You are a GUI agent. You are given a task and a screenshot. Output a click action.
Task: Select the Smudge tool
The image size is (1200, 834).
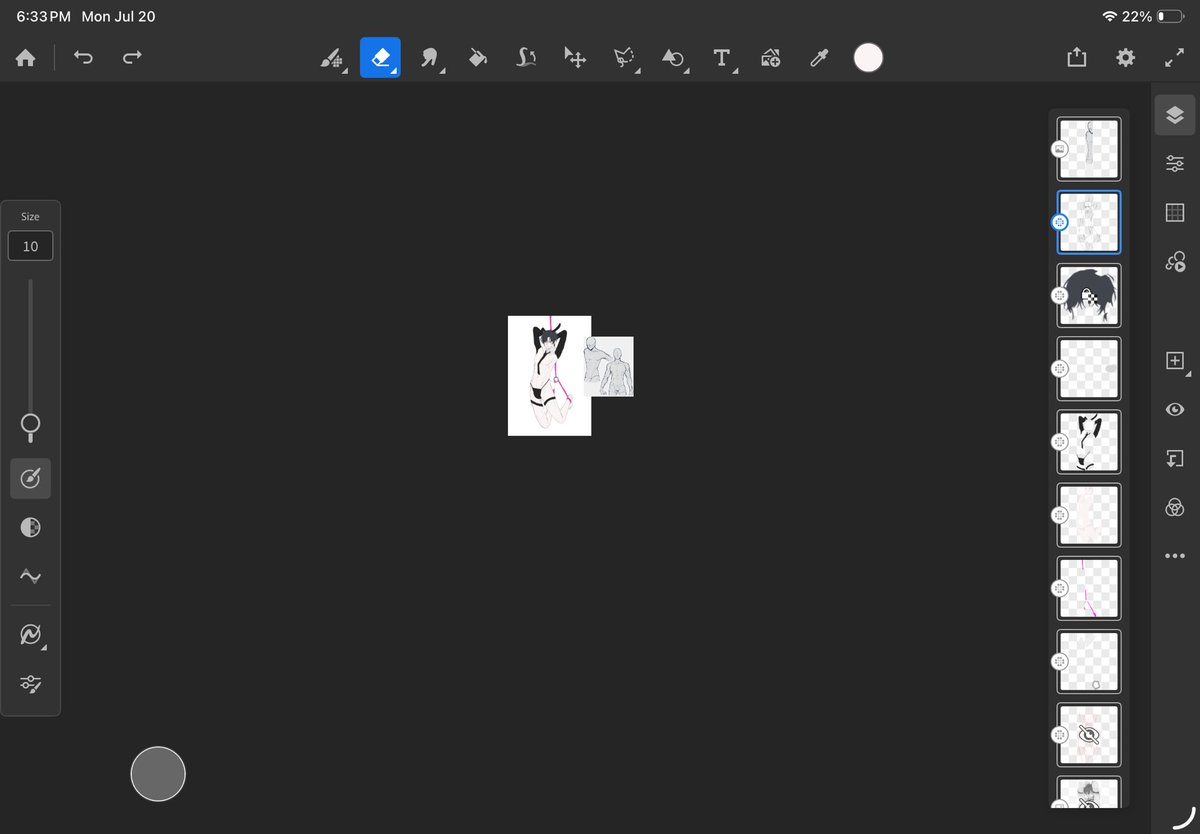click(x=429, y=58)
